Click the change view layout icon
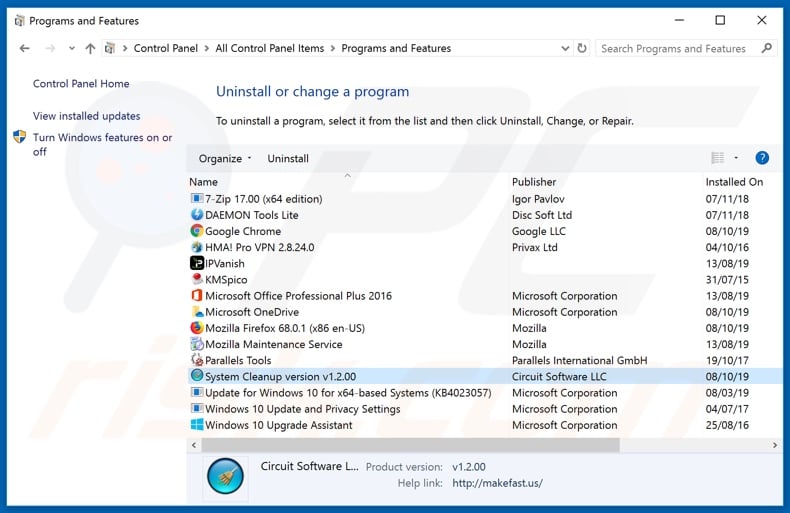 click(717, 158)
